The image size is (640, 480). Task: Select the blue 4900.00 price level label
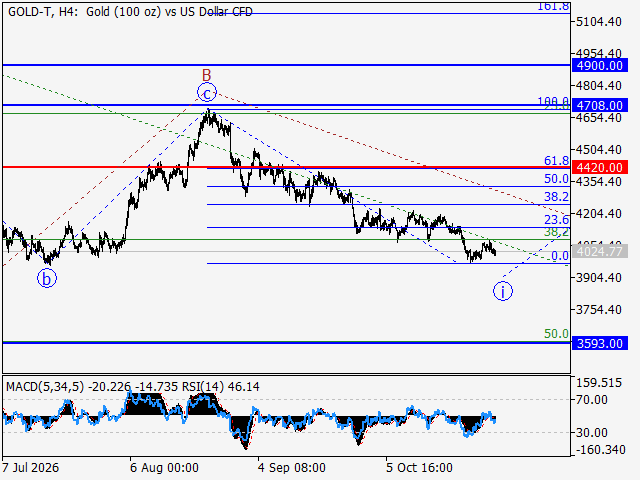tap(600, 65)
